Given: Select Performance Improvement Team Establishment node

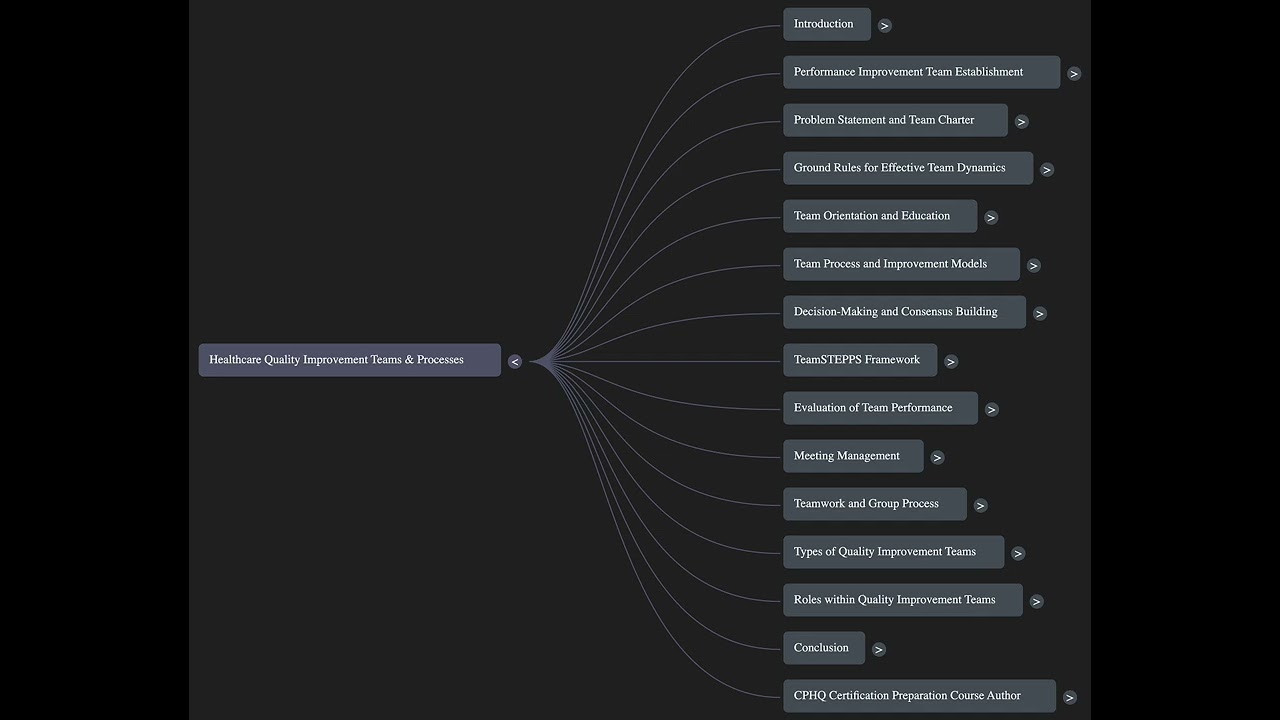Looking at the screenshot, I should point(921,72).
